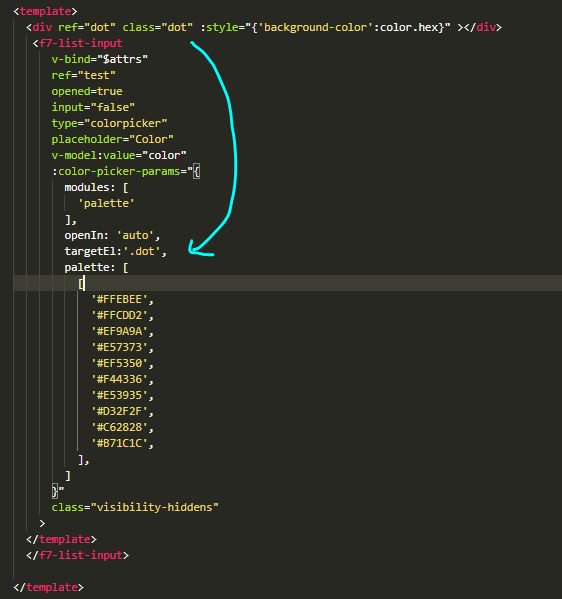Click openIn: 'auto' property
This screenshot has height=599, width=562.
(x=112, y=235)
